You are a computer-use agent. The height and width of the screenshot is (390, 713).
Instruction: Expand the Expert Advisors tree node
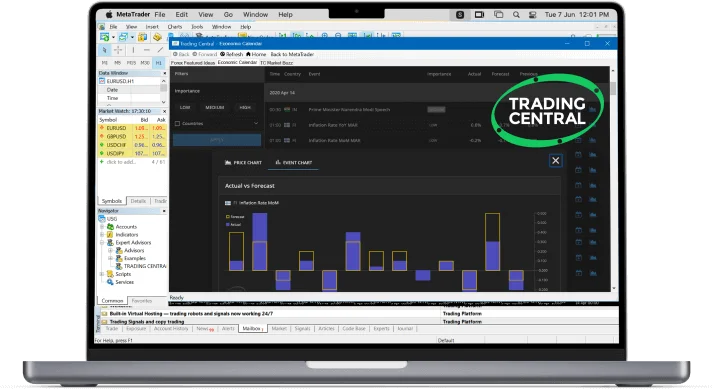pyautogui.click(x=102, y=243)
